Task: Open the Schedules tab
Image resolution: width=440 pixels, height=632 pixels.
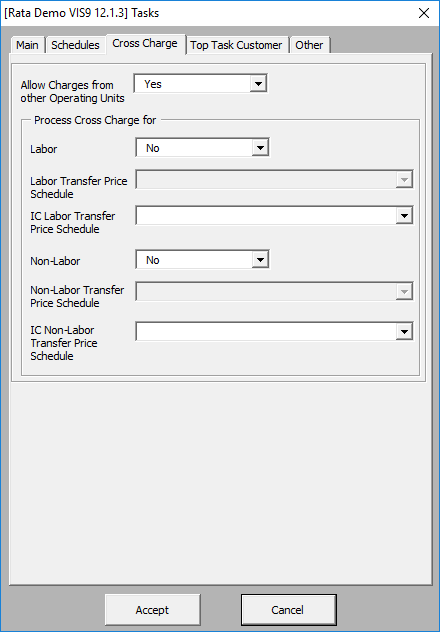Action: pos(75,45)
